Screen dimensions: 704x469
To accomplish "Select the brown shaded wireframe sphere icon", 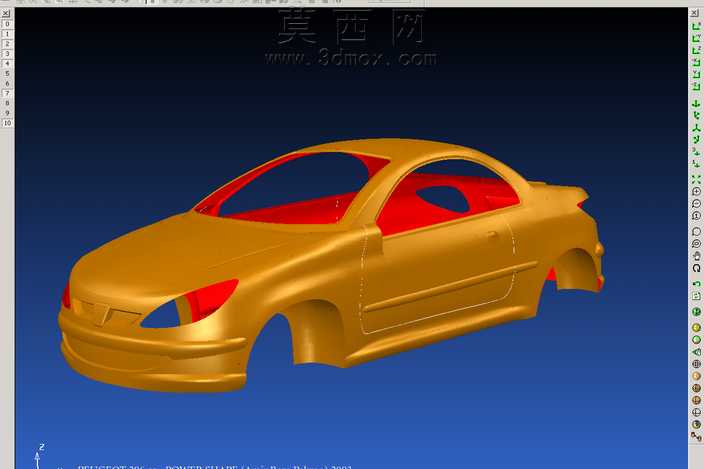I will (x=696, y=388).
